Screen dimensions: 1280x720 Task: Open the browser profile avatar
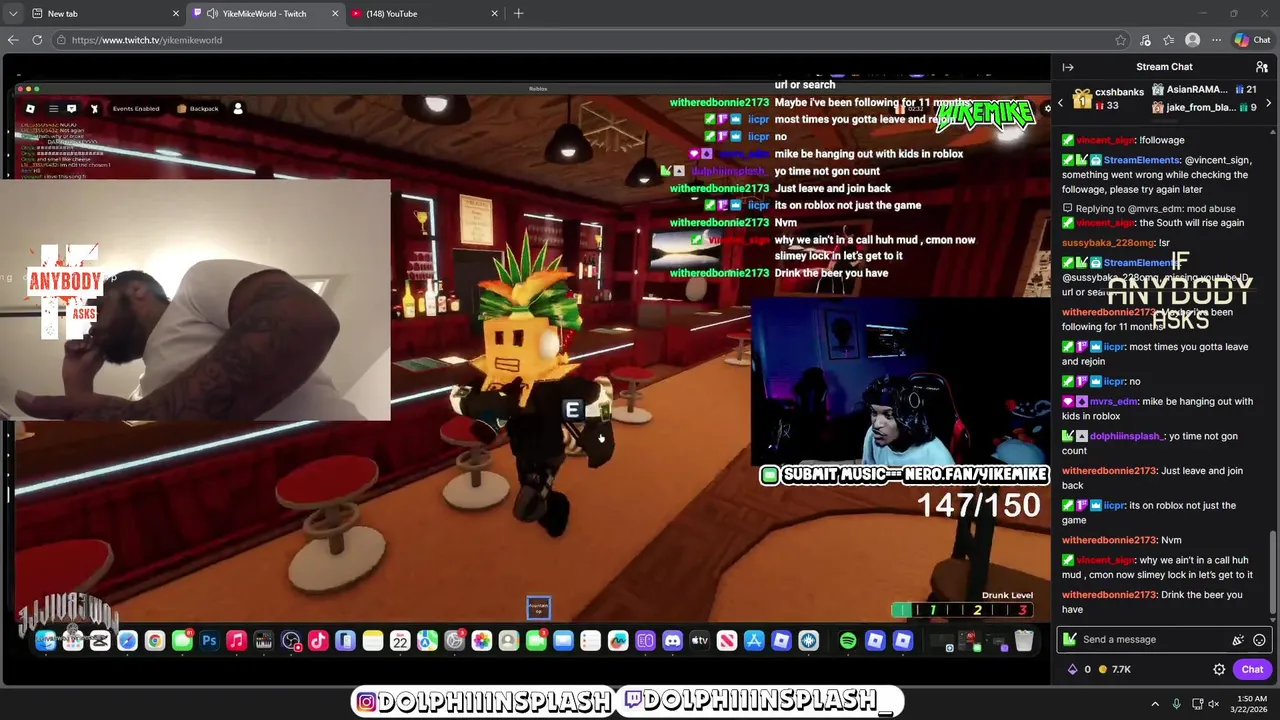click(1192, 40)
